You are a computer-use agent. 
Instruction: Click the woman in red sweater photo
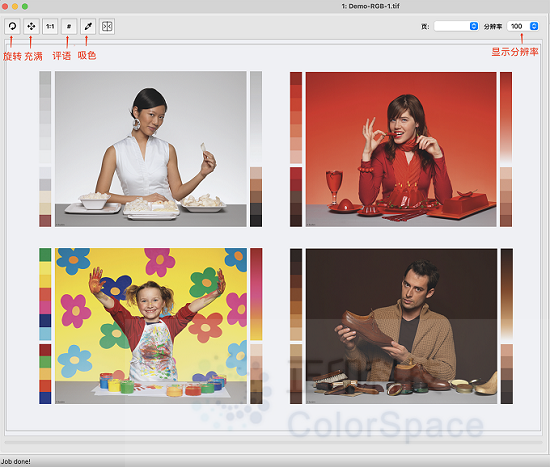tap(401, 149)
